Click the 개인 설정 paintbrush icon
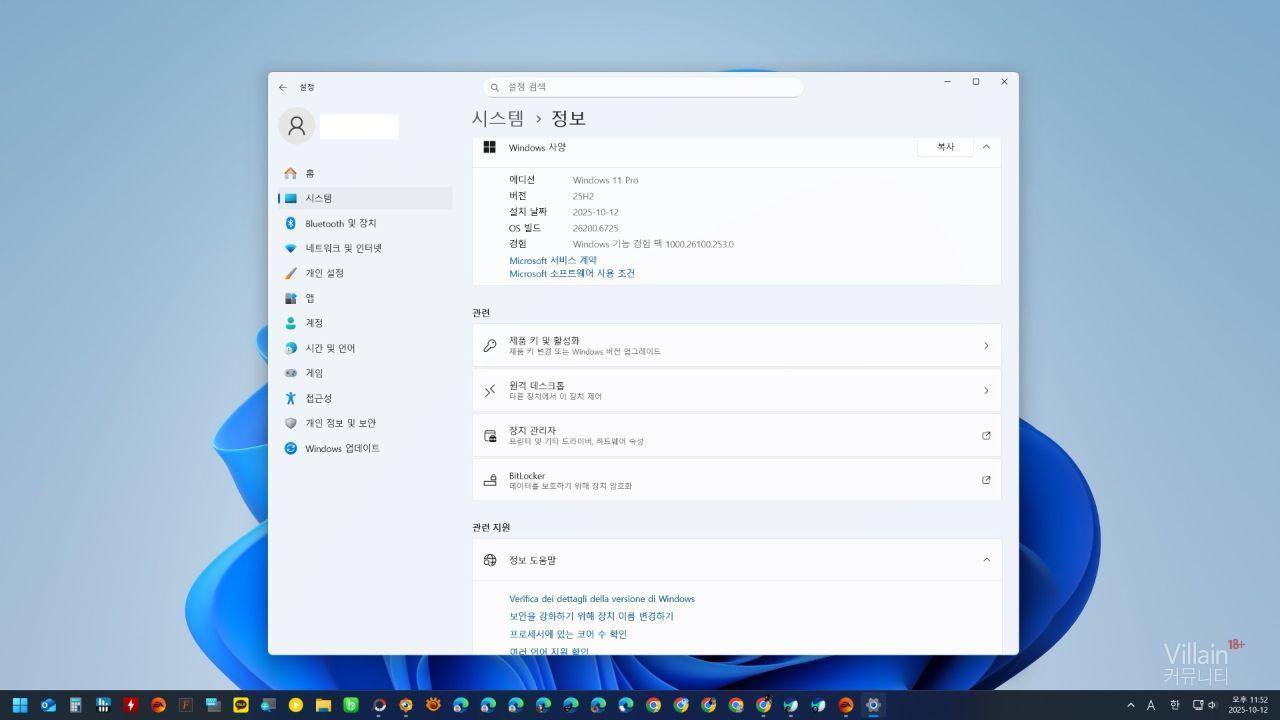The height and width of the screenshot is (720, 1280). tap(291, 273)
